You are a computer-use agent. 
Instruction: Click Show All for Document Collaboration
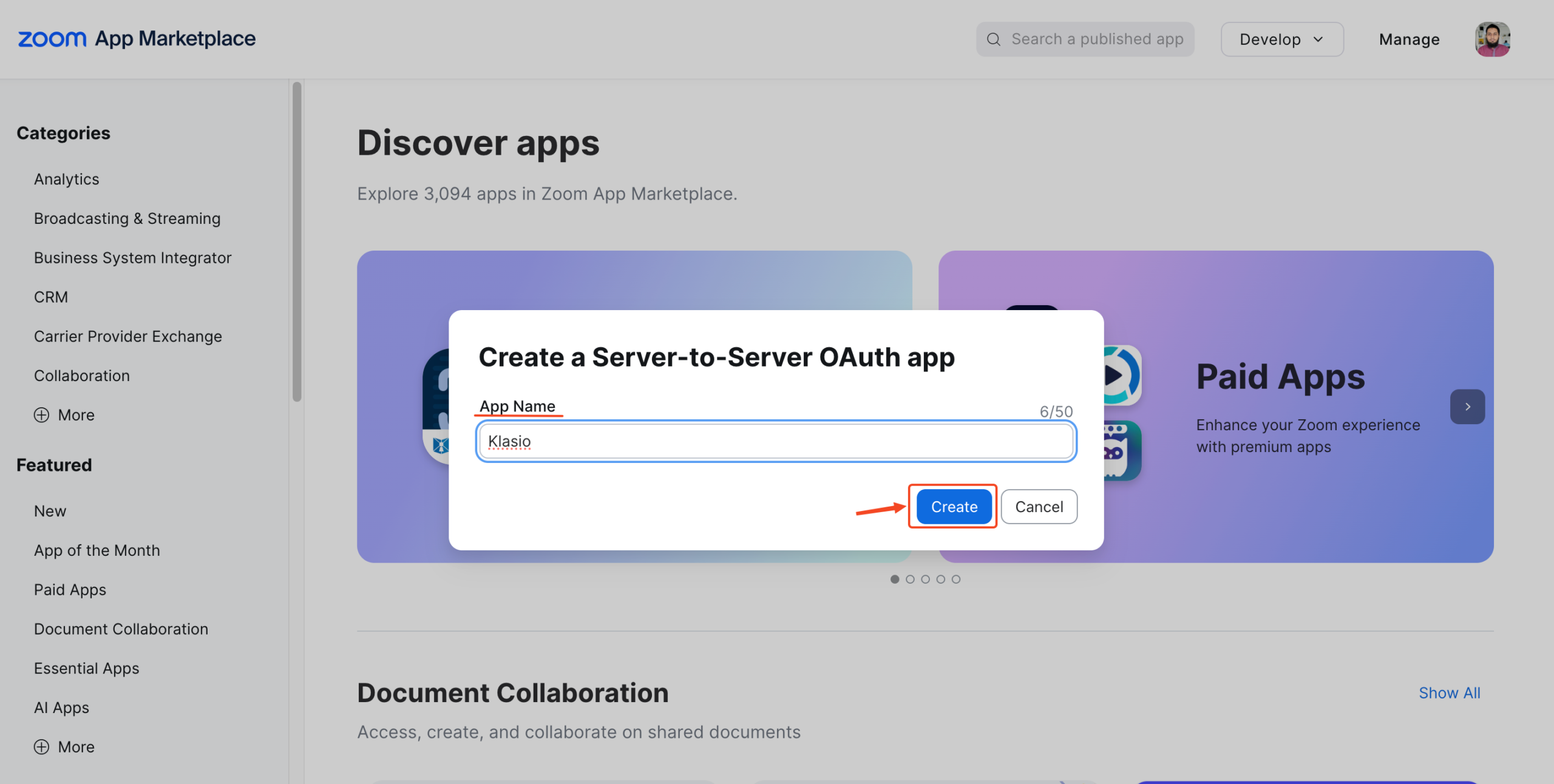click(1449, 693)
